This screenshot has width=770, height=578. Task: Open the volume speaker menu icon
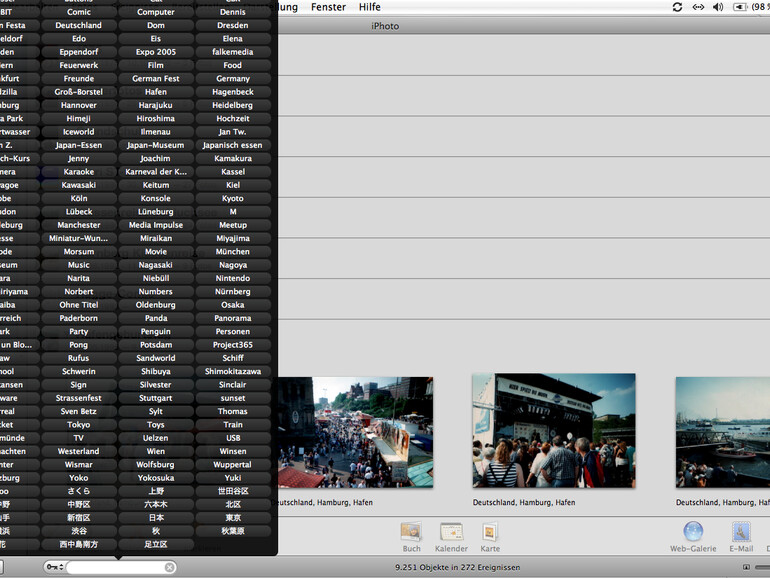pos(718,7)
